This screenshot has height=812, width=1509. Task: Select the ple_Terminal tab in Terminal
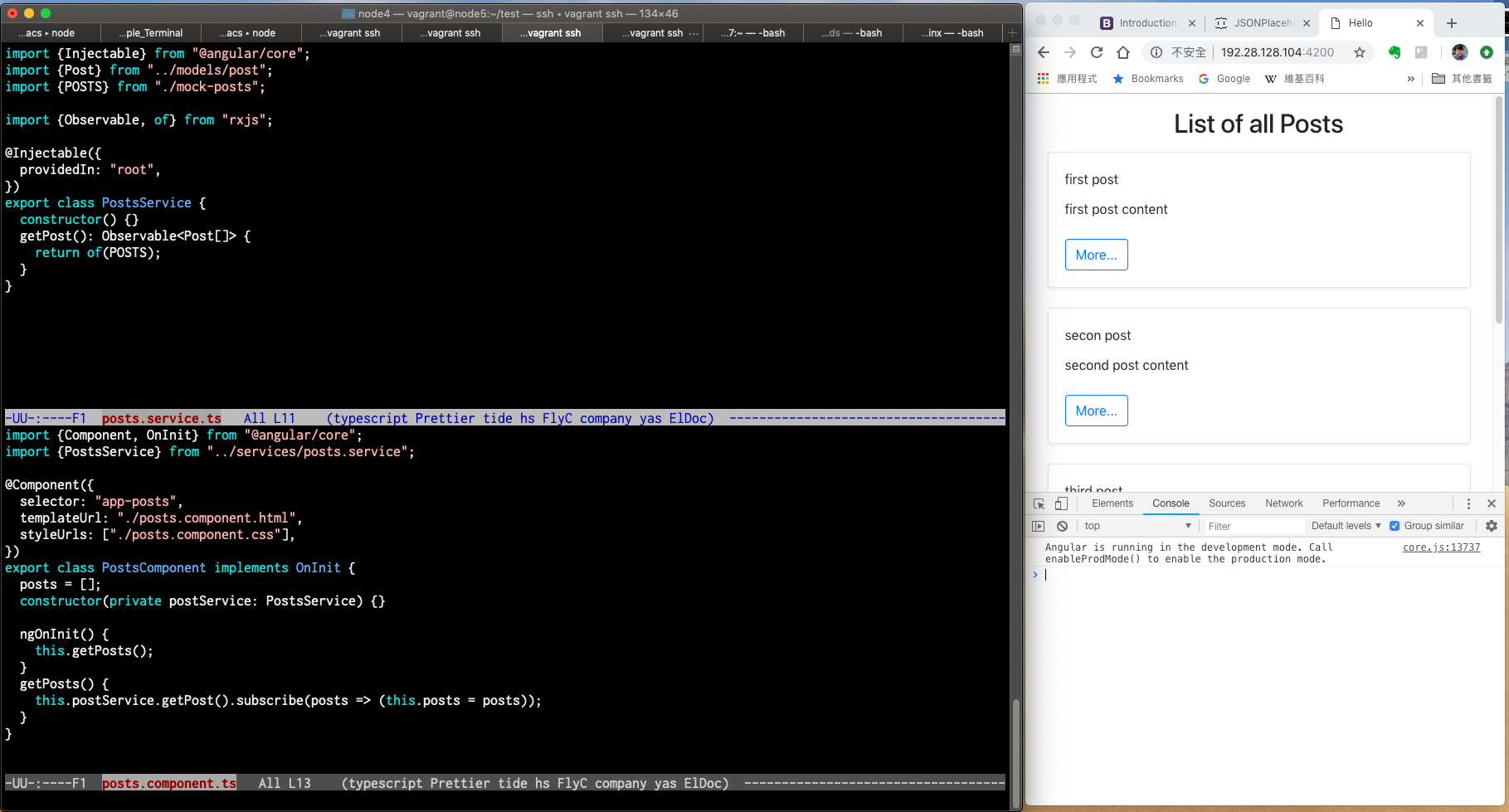tap(151, 33)
